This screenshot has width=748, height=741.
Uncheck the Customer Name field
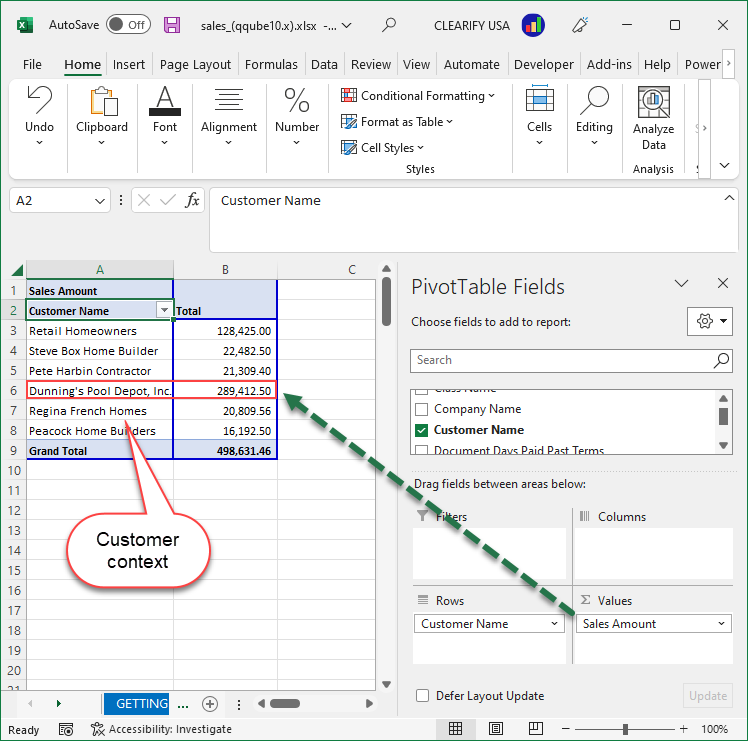coord(421,430)
